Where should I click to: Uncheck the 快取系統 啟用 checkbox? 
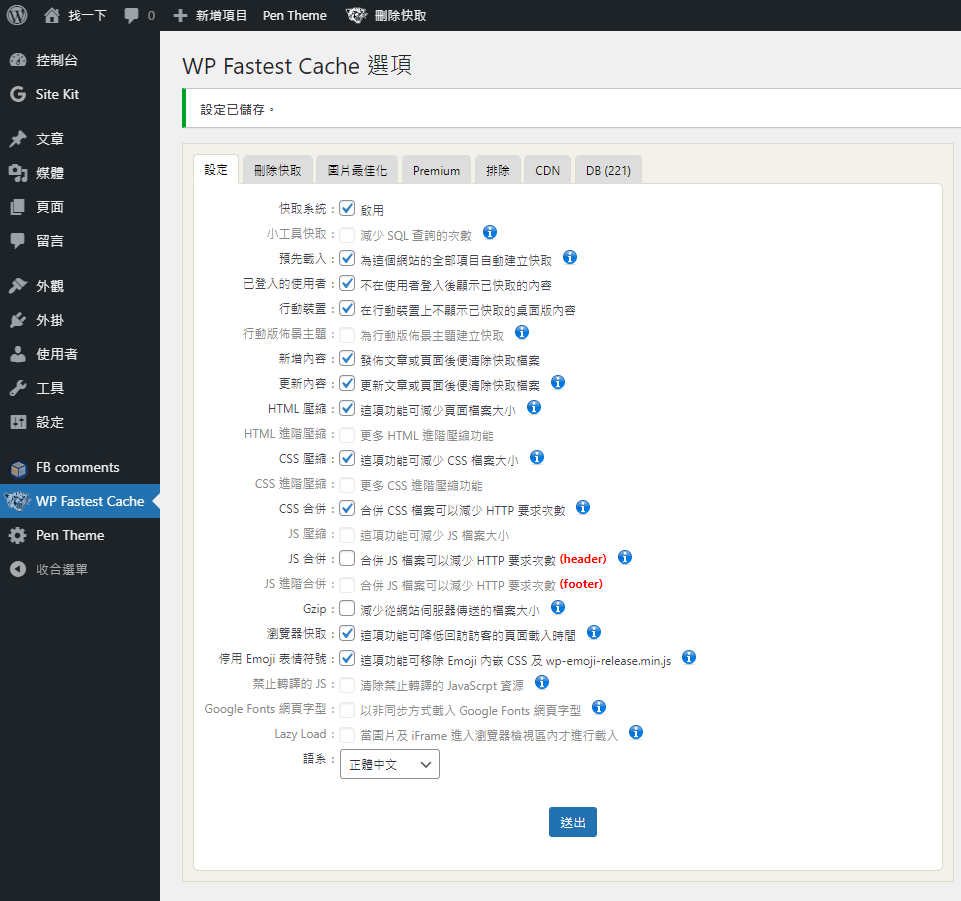[x=347, y=209]
